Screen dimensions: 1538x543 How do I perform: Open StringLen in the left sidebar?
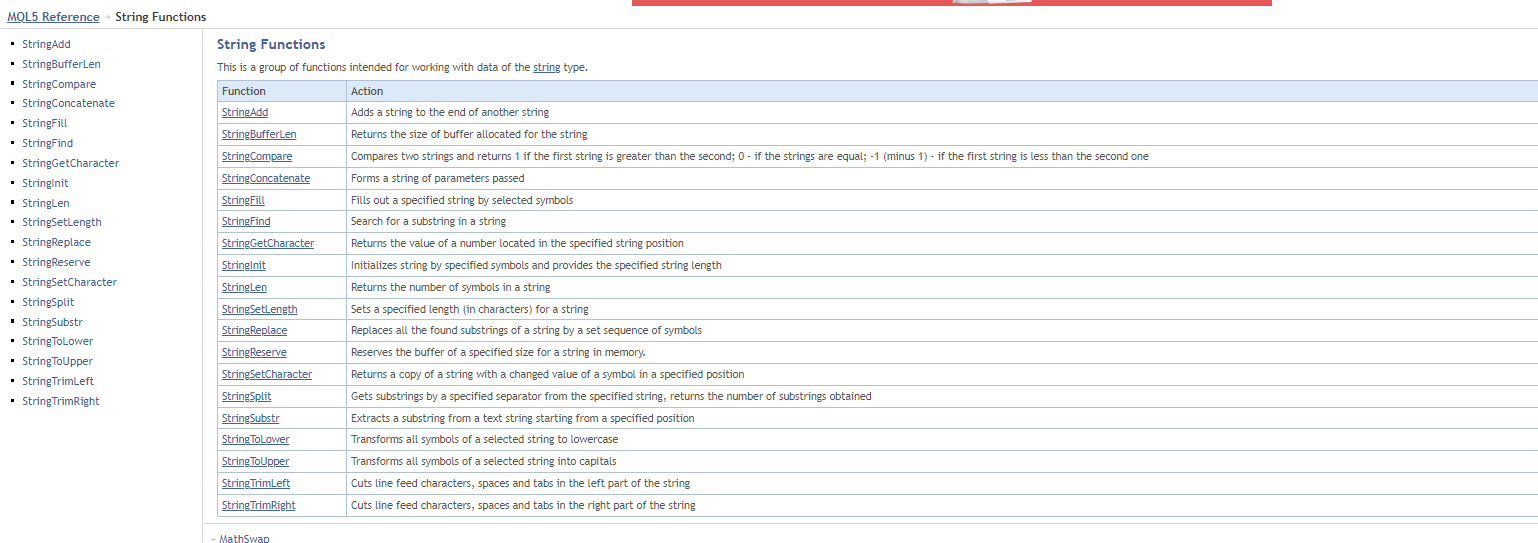click(x=46, y=203)
